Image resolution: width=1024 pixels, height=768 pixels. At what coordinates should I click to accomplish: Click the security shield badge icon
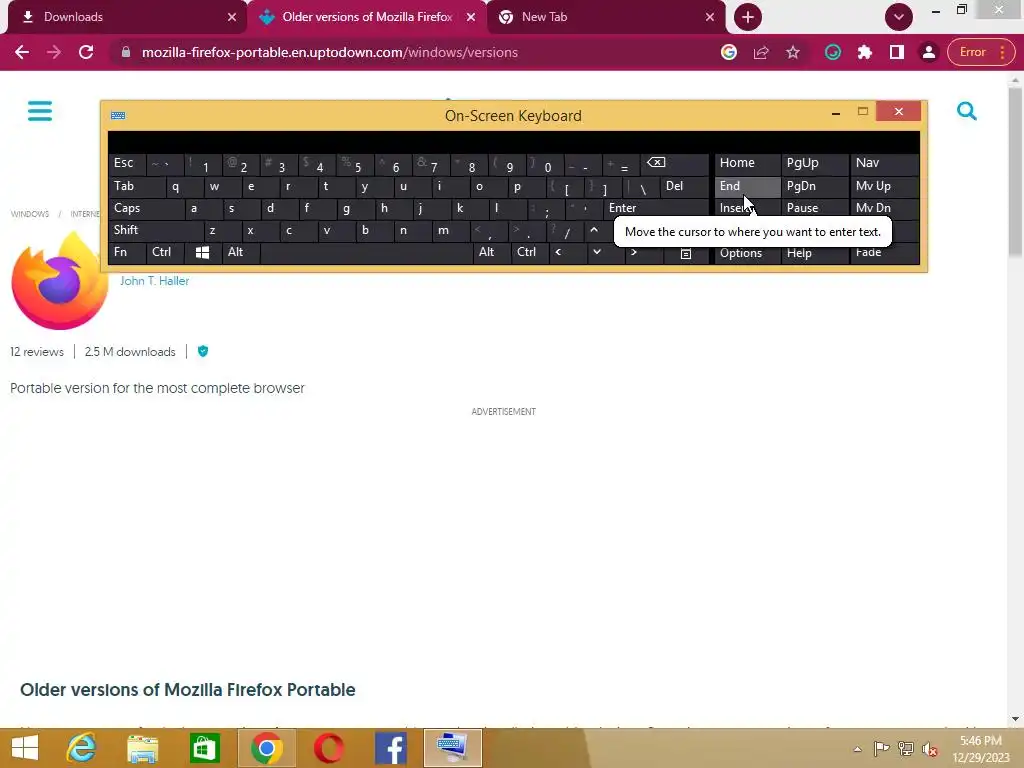pos(203,351)
